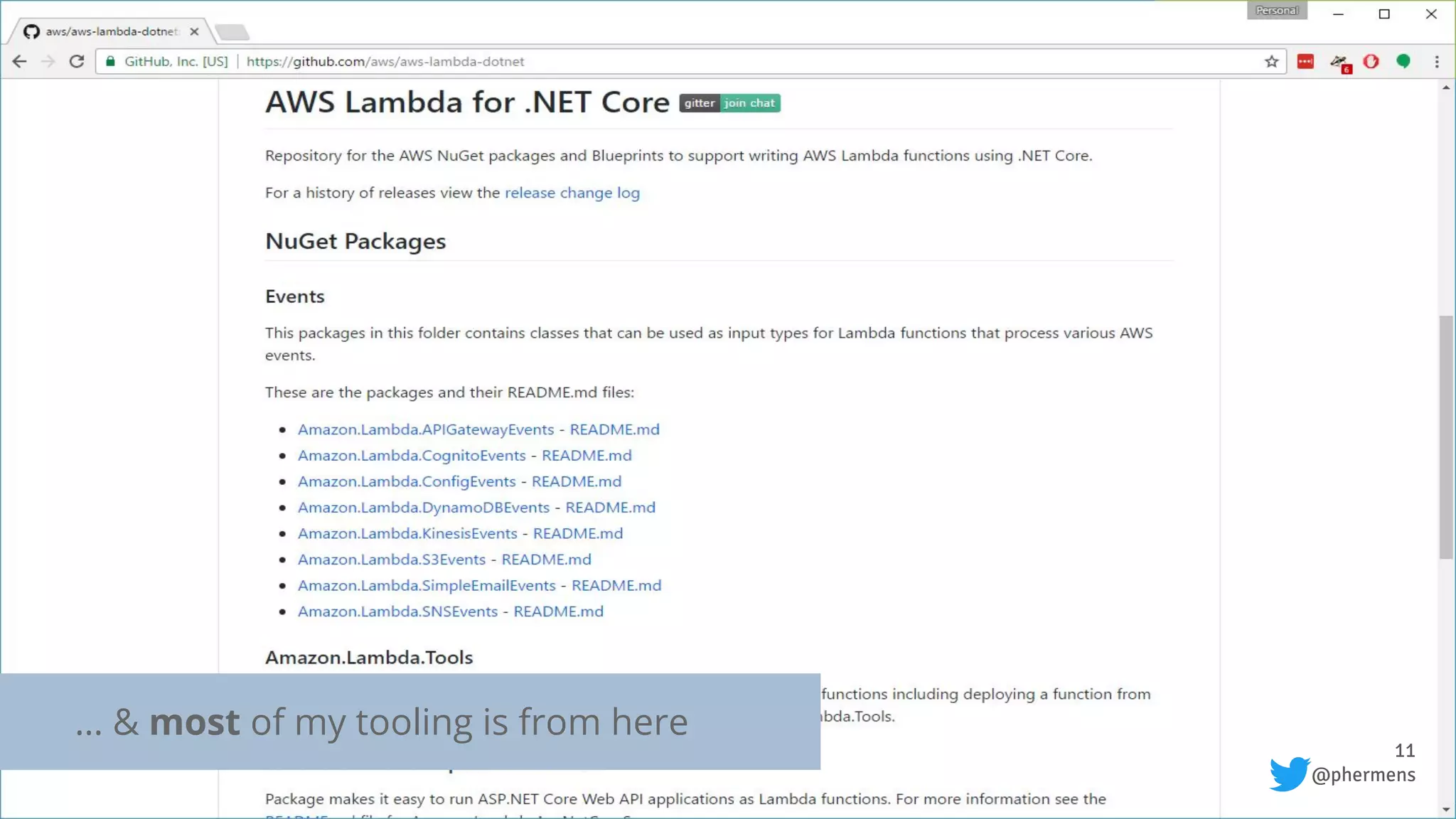Open Amazon.Lambda.APIGatewayEvents link
The width and height of the screenshot is (1456, 819).
[x=425, y=429]
